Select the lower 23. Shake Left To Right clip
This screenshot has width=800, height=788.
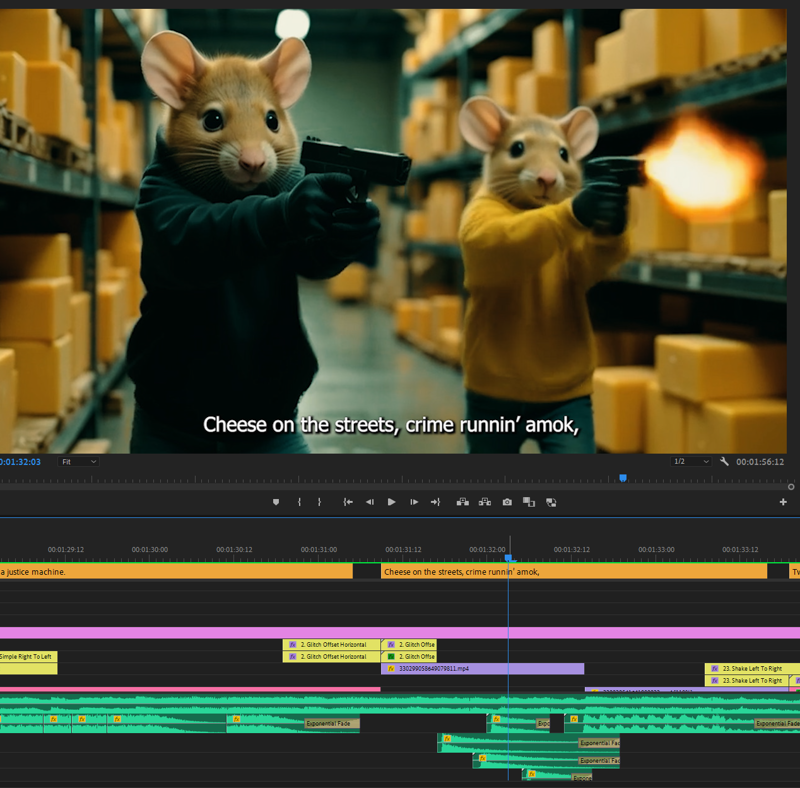pyautogui.click(x=746, y=680)
